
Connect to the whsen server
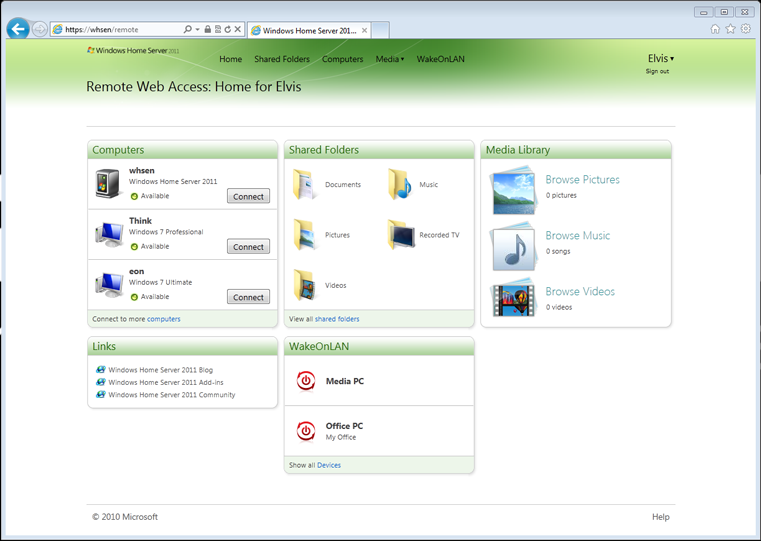(x=248, y=197)
